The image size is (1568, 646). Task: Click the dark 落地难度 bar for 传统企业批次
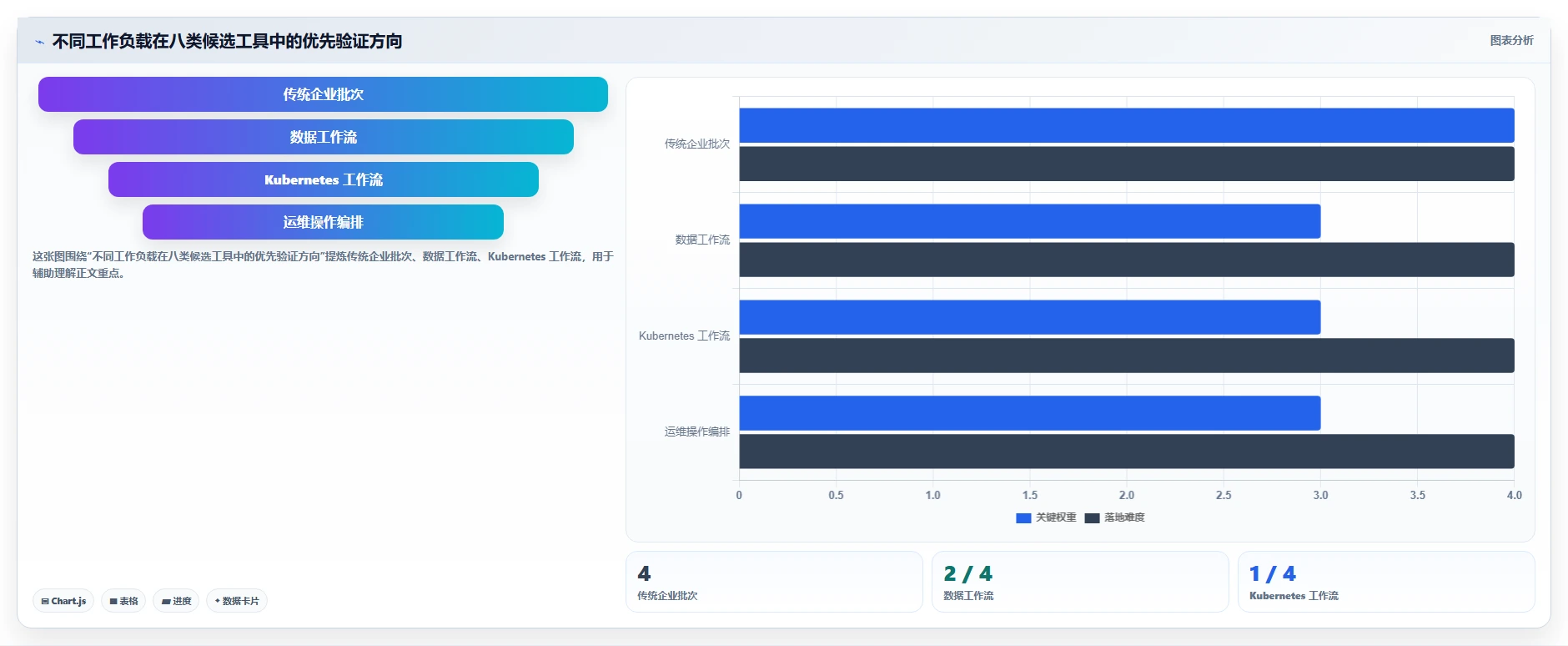(x=1127, y=164)
